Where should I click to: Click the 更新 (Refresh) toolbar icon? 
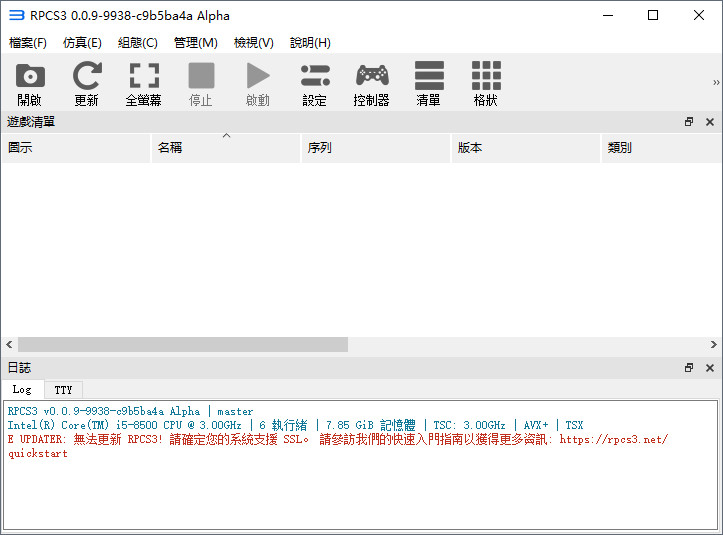(87, 83)
